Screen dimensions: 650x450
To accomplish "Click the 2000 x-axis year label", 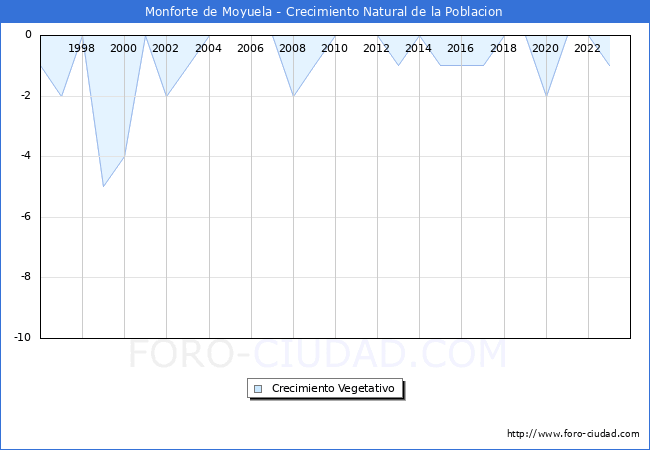I will tap(123, 48).
